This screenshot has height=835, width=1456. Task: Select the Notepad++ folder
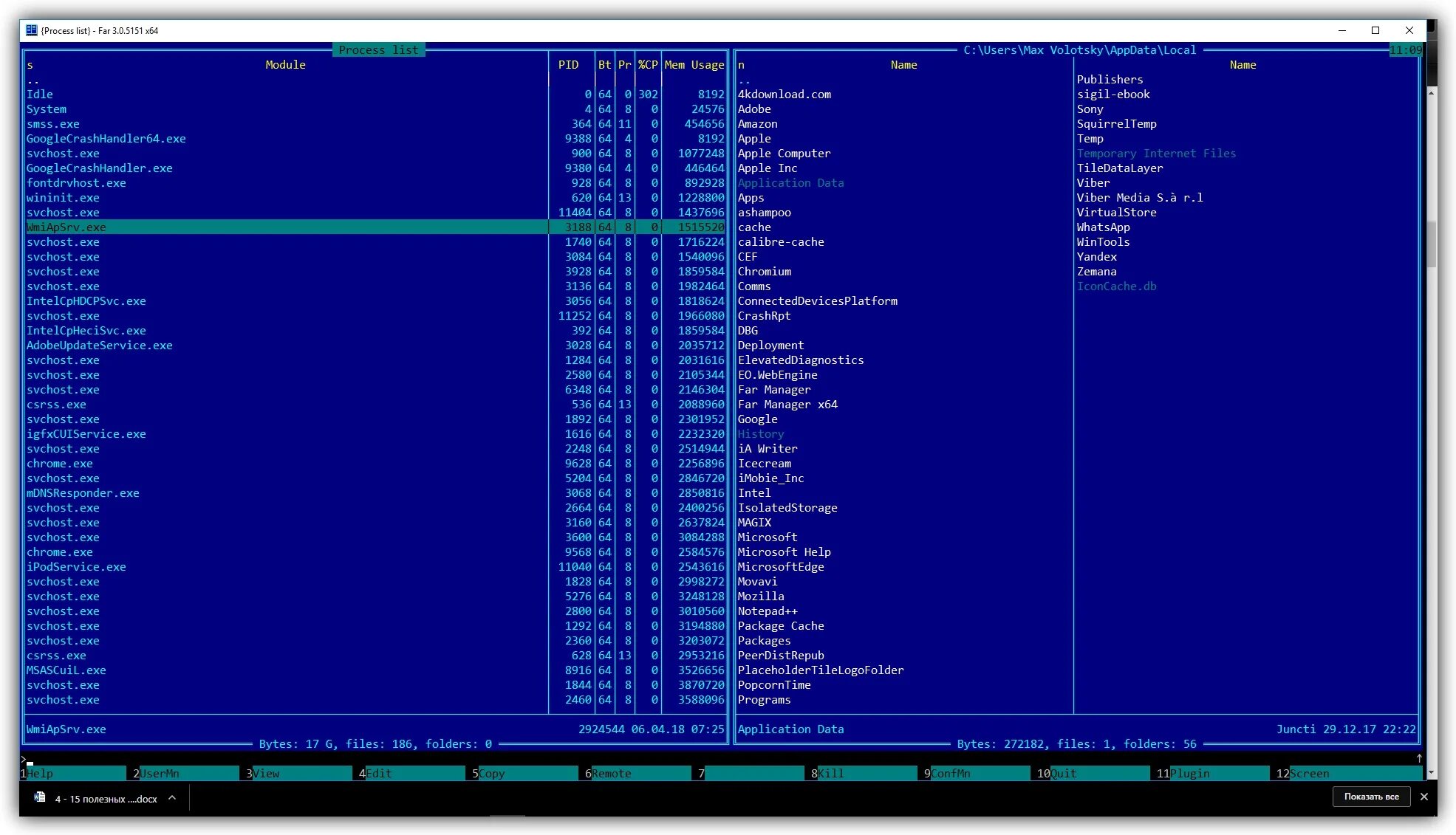point(768,611)
